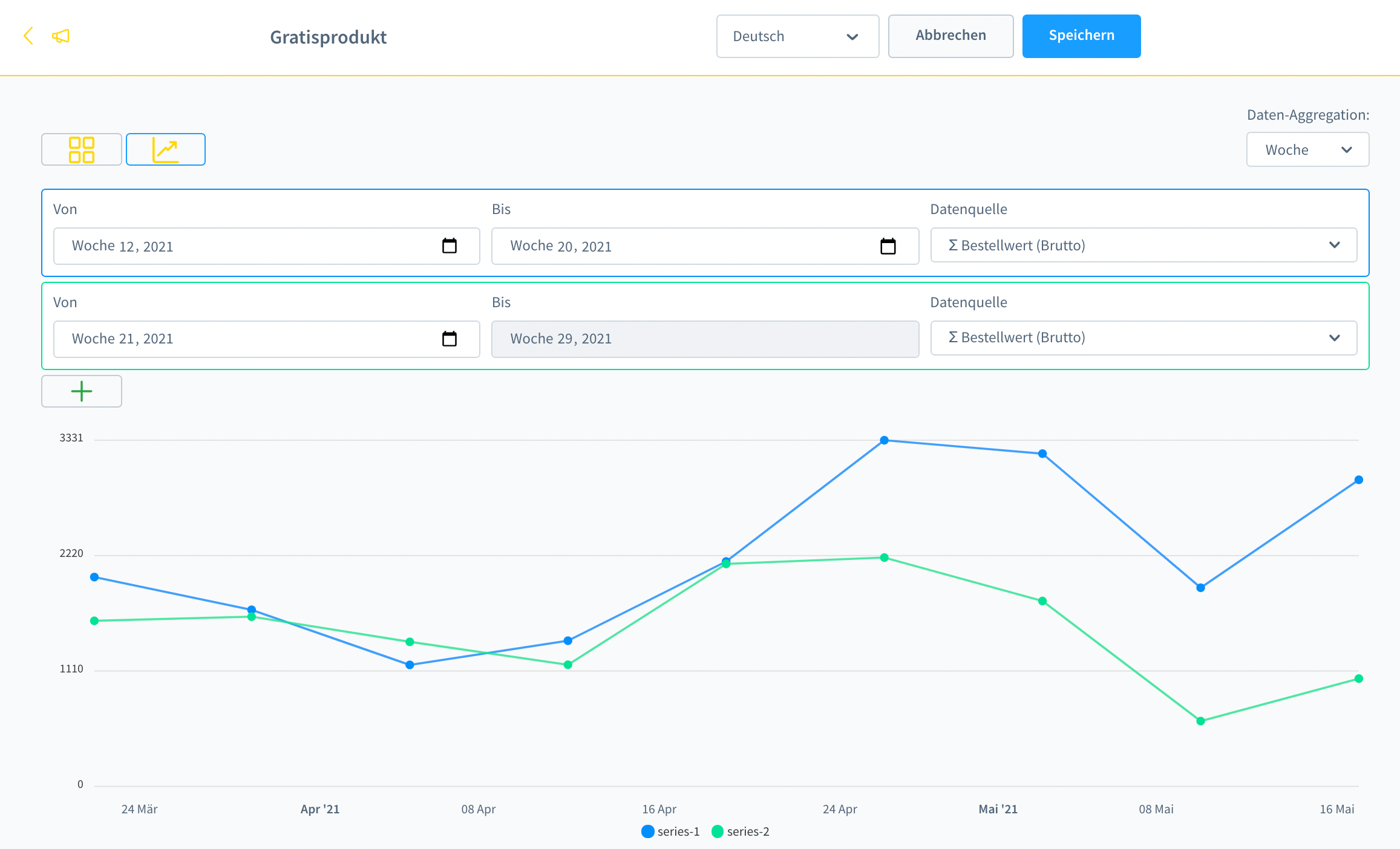Screen dimensions: 1400x849
Task: Click the Apr '21 axis label
Action: coord(320,809)
